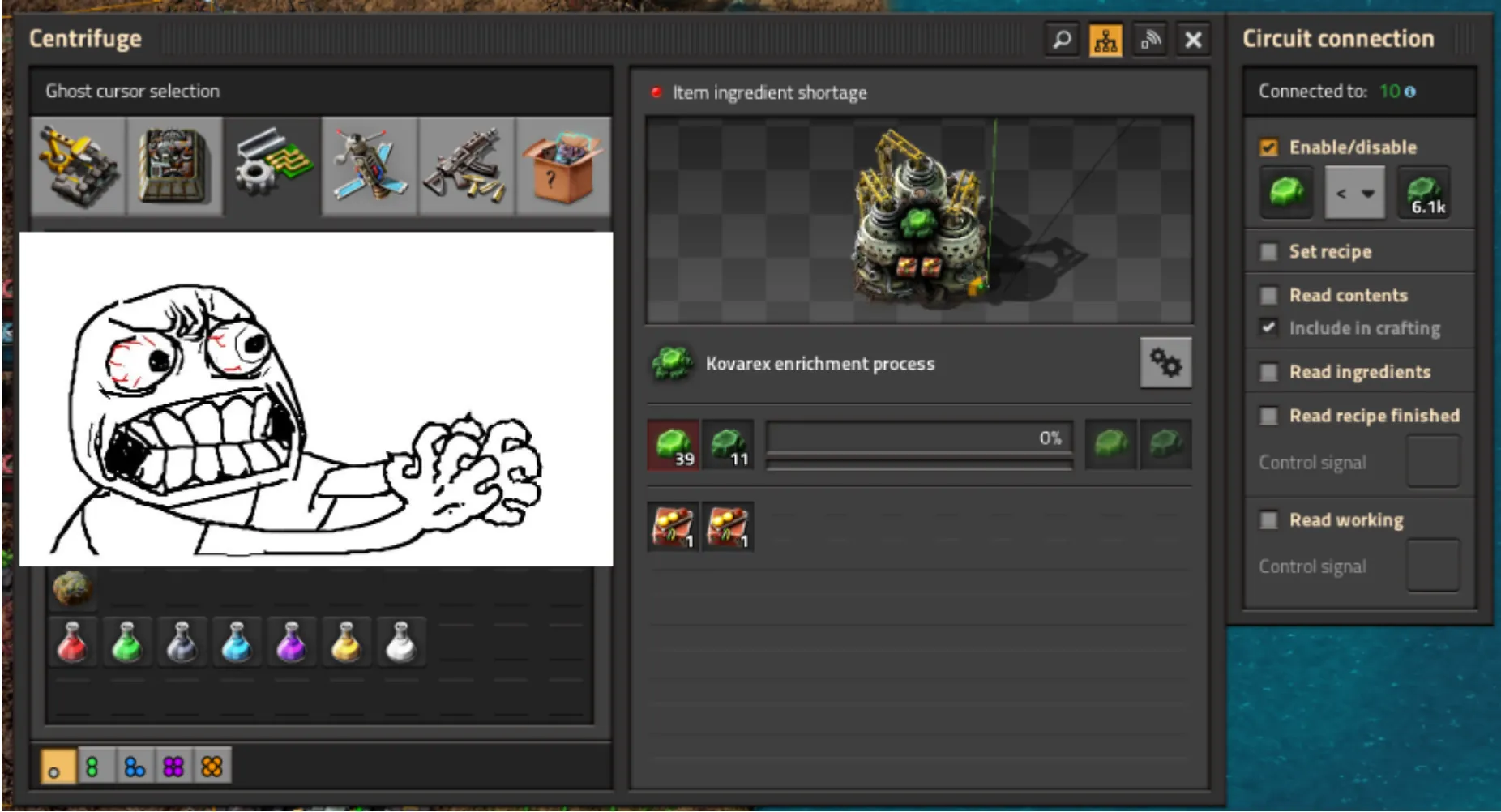Viewport: 1501px width, 812px height.
Task: Open the search magnifier in Centrifuge title bar
Action: click(x=1062, y=40)
